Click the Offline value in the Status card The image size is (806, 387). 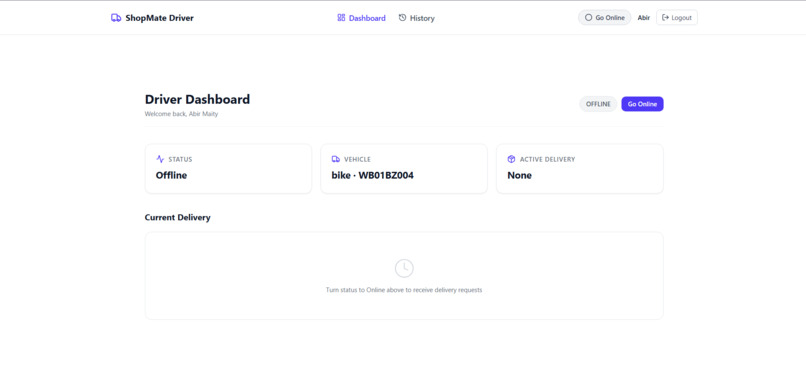coord(171,175)
